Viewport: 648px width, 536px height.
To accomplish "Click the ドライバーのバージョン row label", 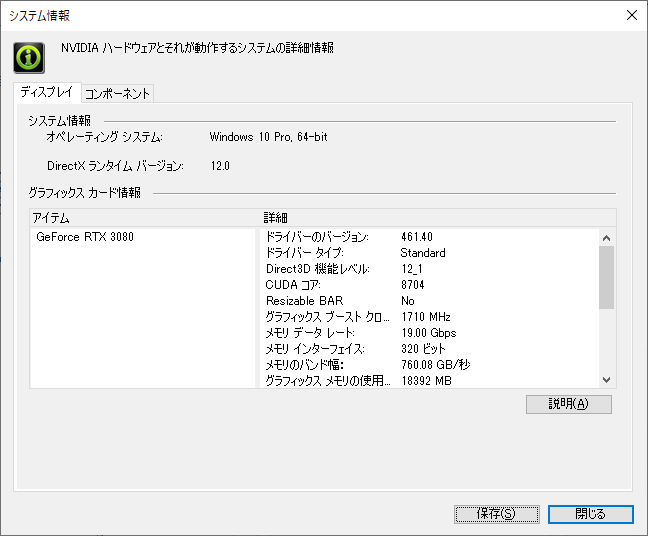I will pyautogui.click(x=317, y=237).
